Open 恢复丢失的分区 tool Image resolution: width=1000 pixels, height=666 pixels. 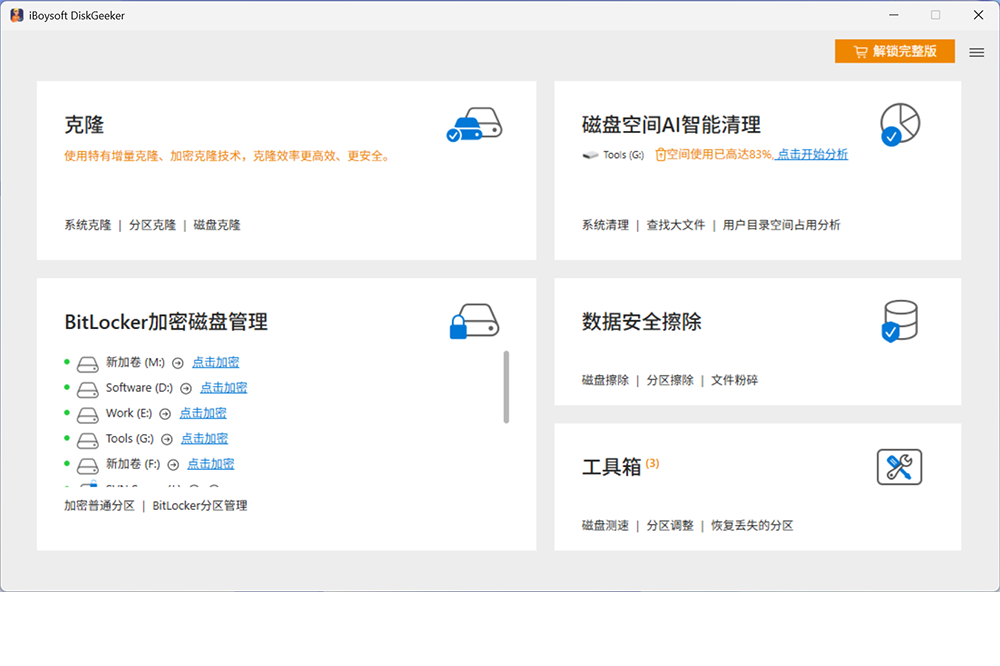pyautogui.click(x=752, y=526)
